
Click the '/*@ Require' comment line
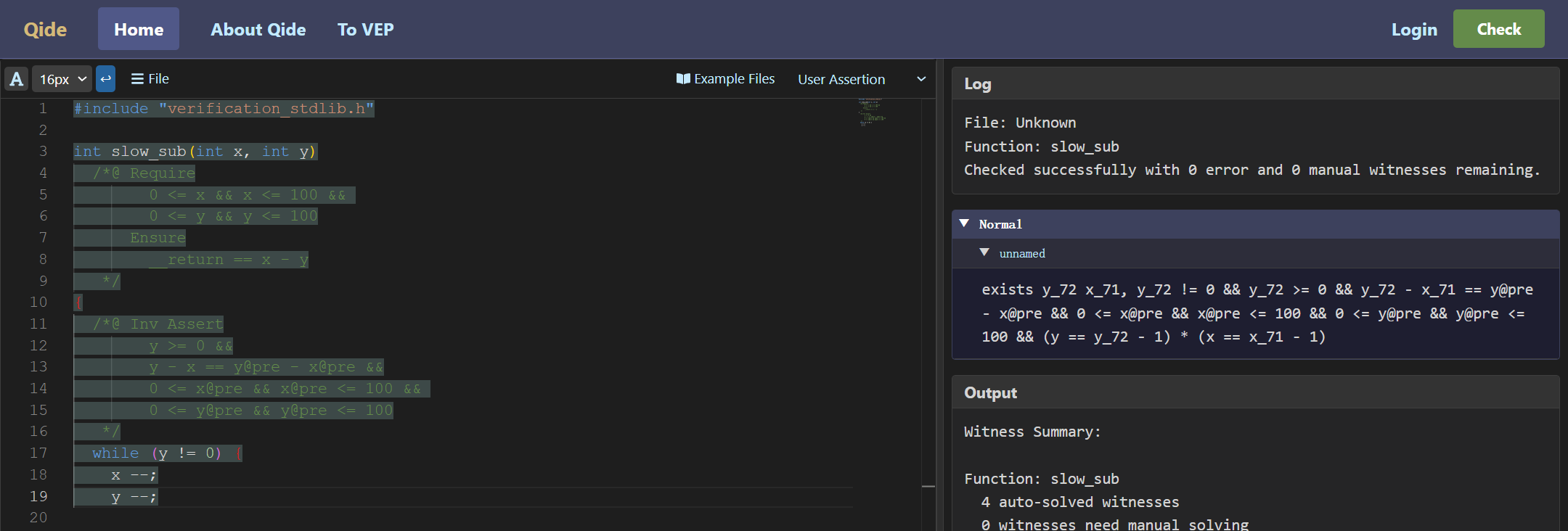[144, 173]
